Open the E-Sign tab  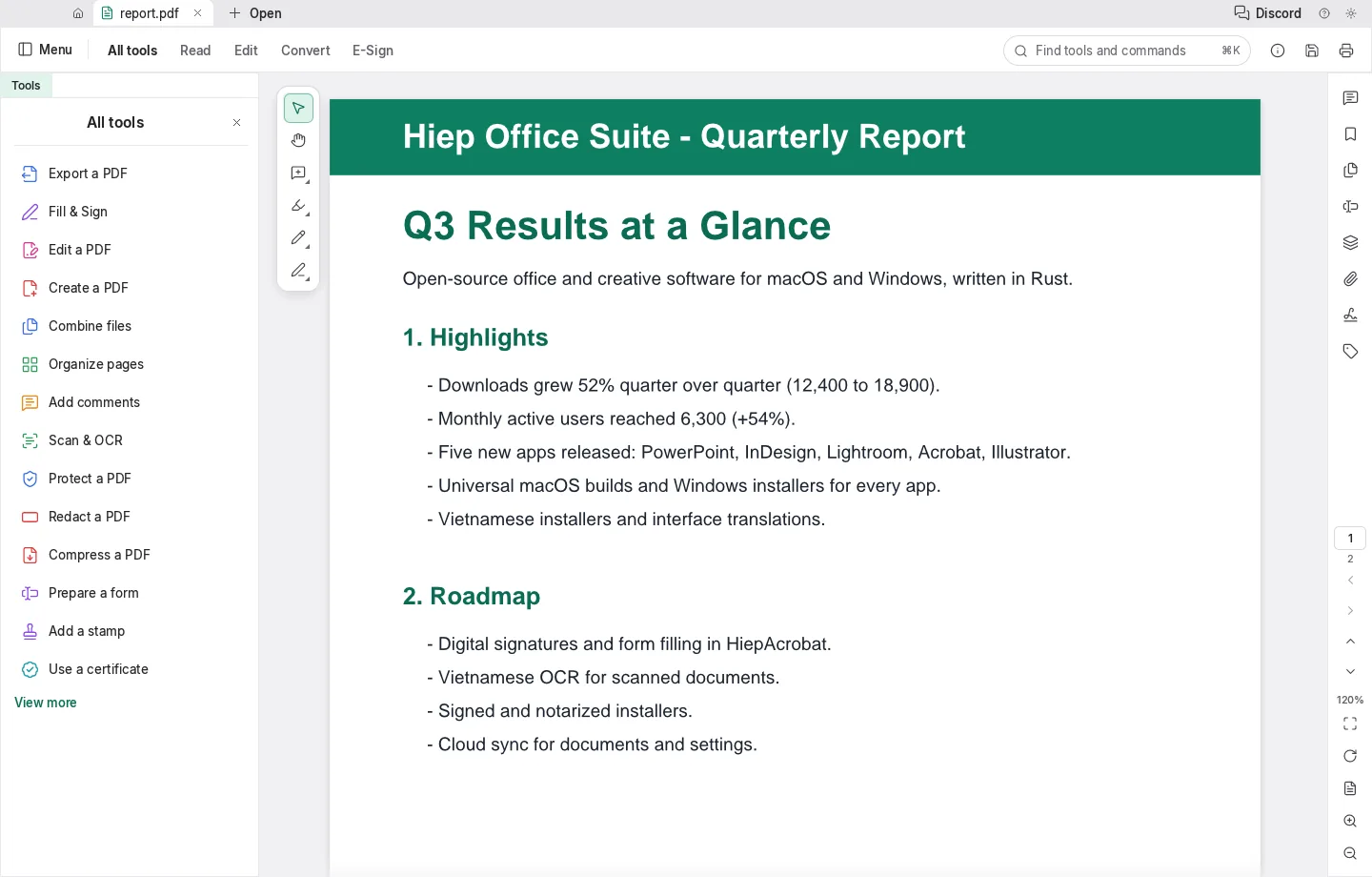tap(373, 51)
